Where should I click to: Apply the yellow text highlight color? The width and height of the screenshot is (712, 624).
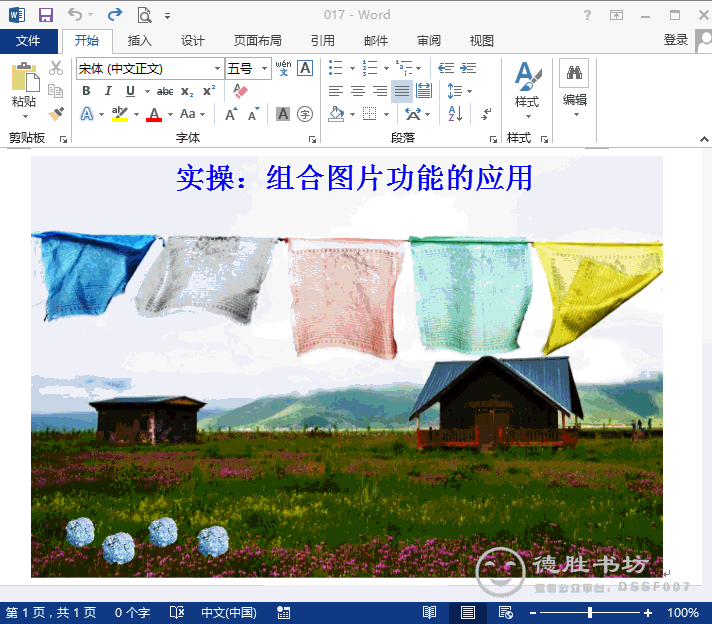[x=120, y=114]
